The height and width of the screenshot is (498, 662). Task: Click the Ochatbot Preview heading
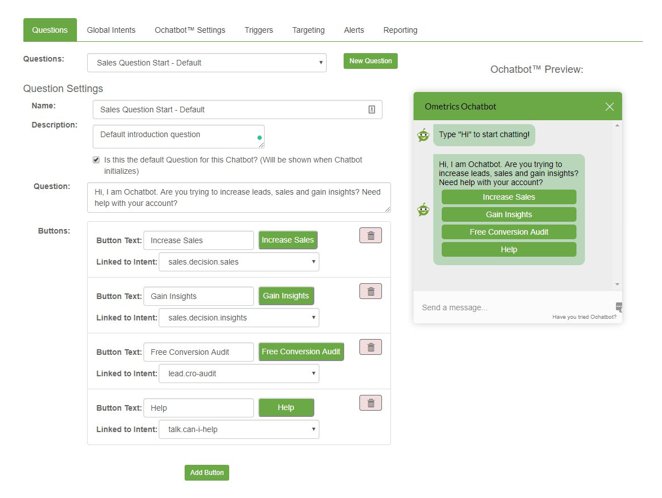tap(537, 69)
